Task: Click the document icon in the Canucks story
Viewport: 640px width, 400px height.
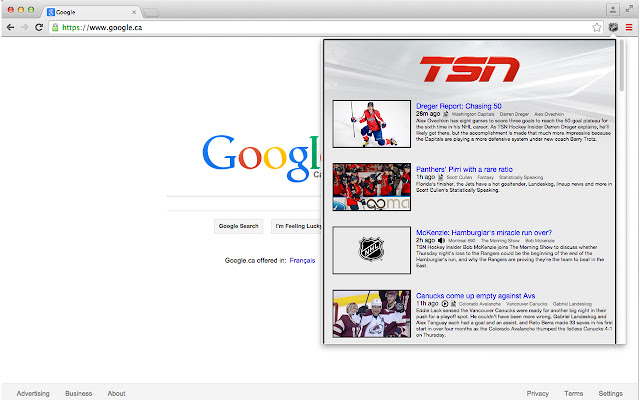Action: (x=453, y=304)
